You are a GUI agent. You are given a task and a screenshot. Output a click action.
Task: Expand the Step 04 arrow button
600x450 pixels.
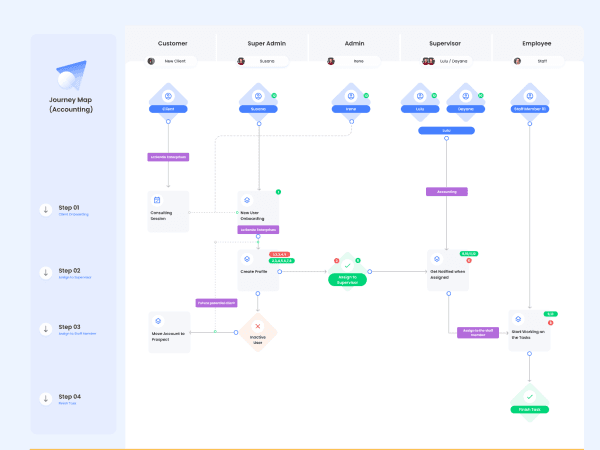(46, 399)
